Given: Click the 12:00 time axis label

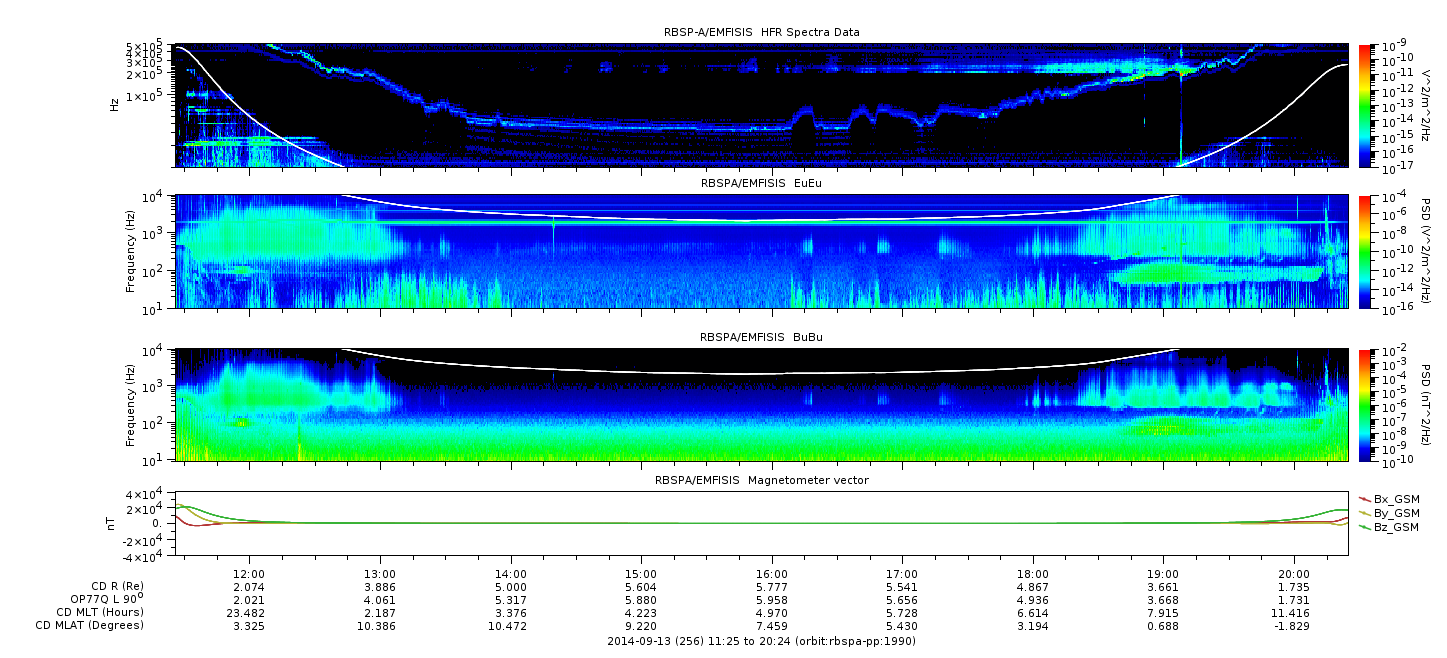Looking at the screenshot, I should tap(249, 574).
